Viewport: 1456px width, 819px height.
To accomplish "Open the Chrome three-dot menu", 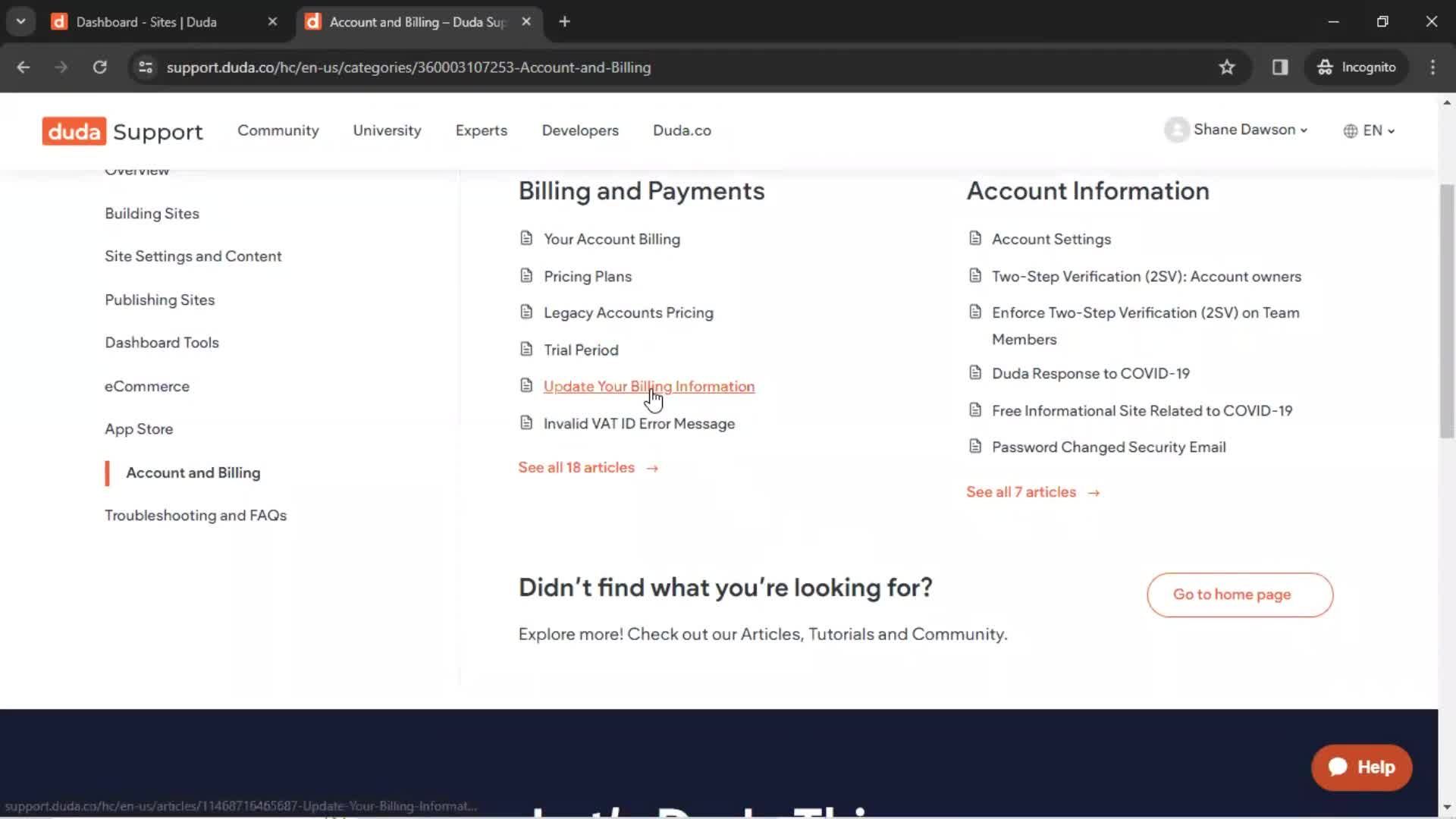I will [1432, 67].
